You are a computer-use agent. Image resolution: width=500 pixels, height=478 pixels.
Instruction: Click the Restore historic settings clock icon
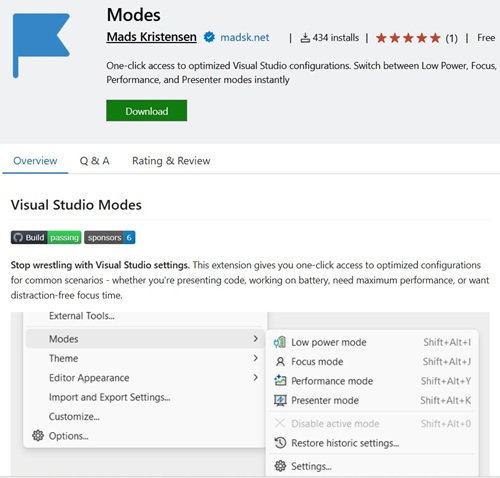tap(280, 443)
